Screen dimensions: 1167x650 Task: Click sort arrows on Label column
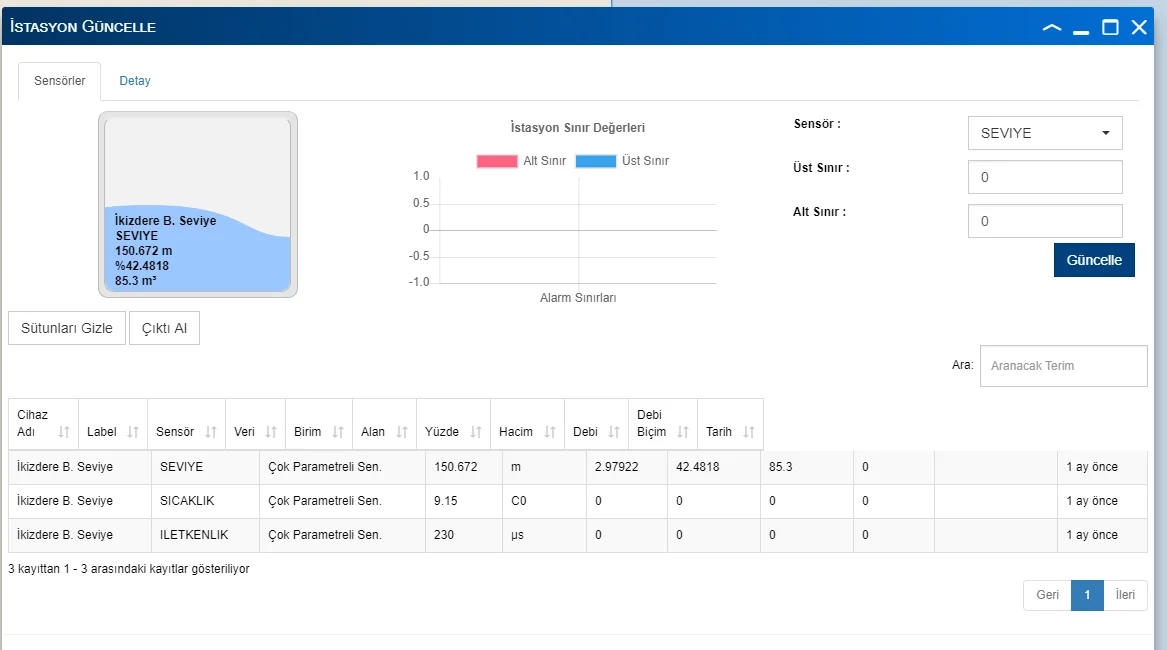tap(133, 432)
